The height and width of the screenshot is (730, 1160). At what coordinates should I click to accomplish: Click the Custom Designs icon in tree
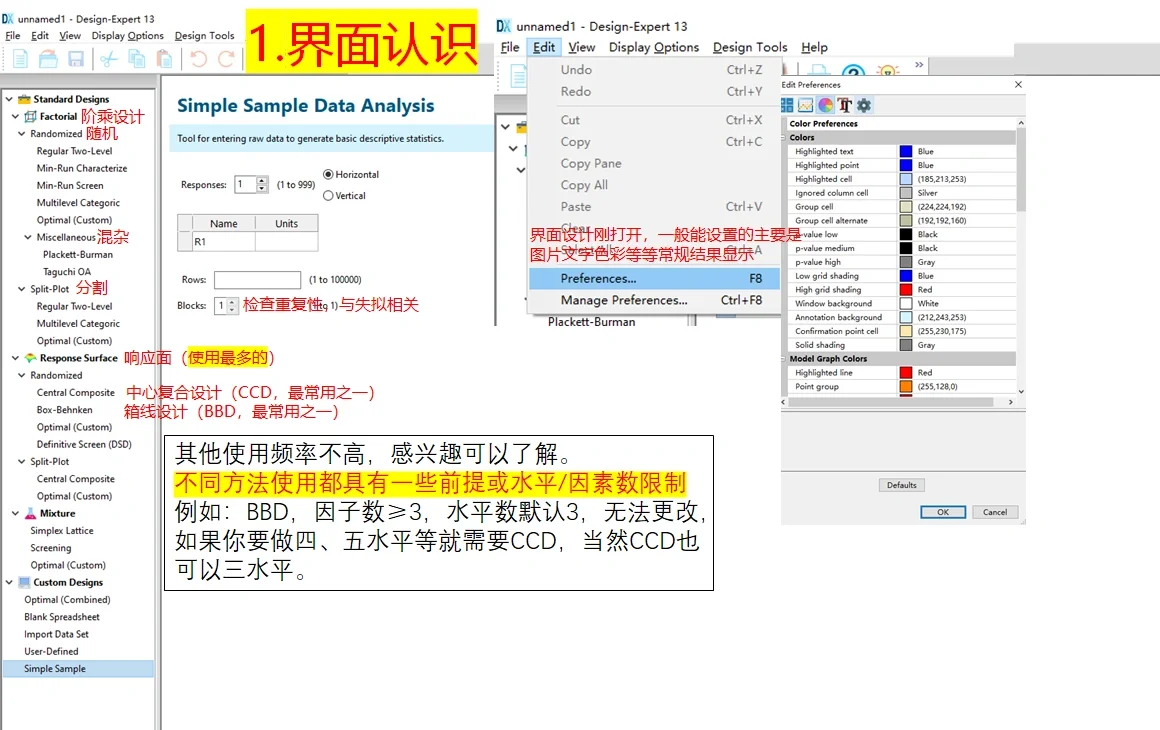click(x=24, y=582)
